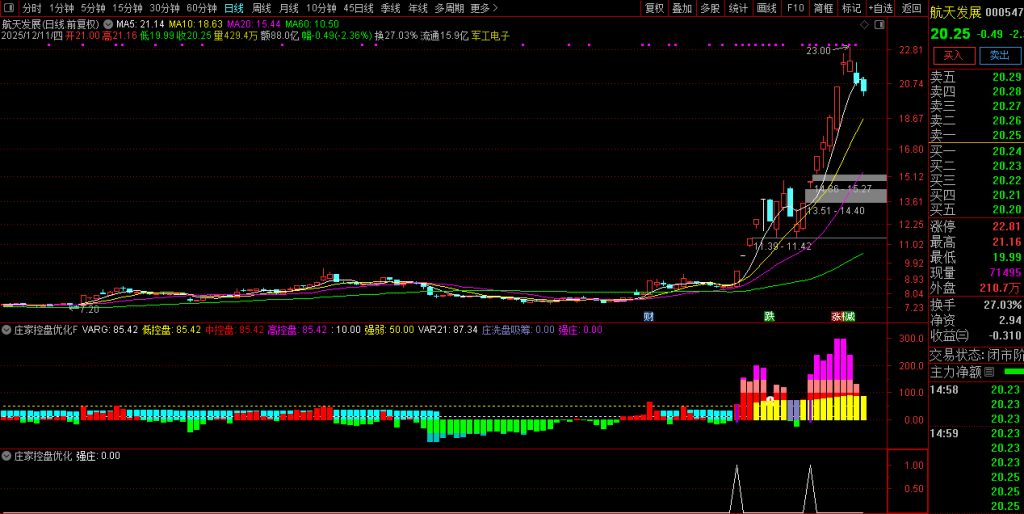The height and width of the screenshot is (514, 1024).
Task: Switch to 分时 intraday view
Action: 31,8
